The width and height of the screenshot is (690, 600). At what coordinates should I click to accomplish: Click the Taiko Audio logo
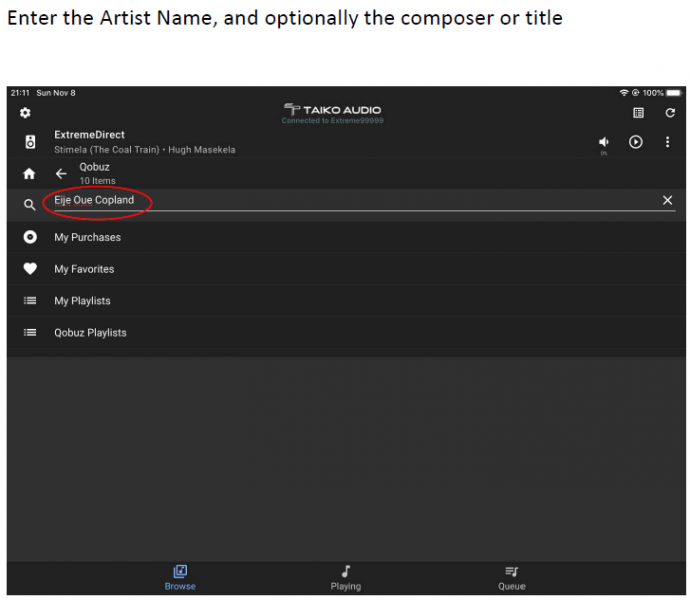point(333,109)
